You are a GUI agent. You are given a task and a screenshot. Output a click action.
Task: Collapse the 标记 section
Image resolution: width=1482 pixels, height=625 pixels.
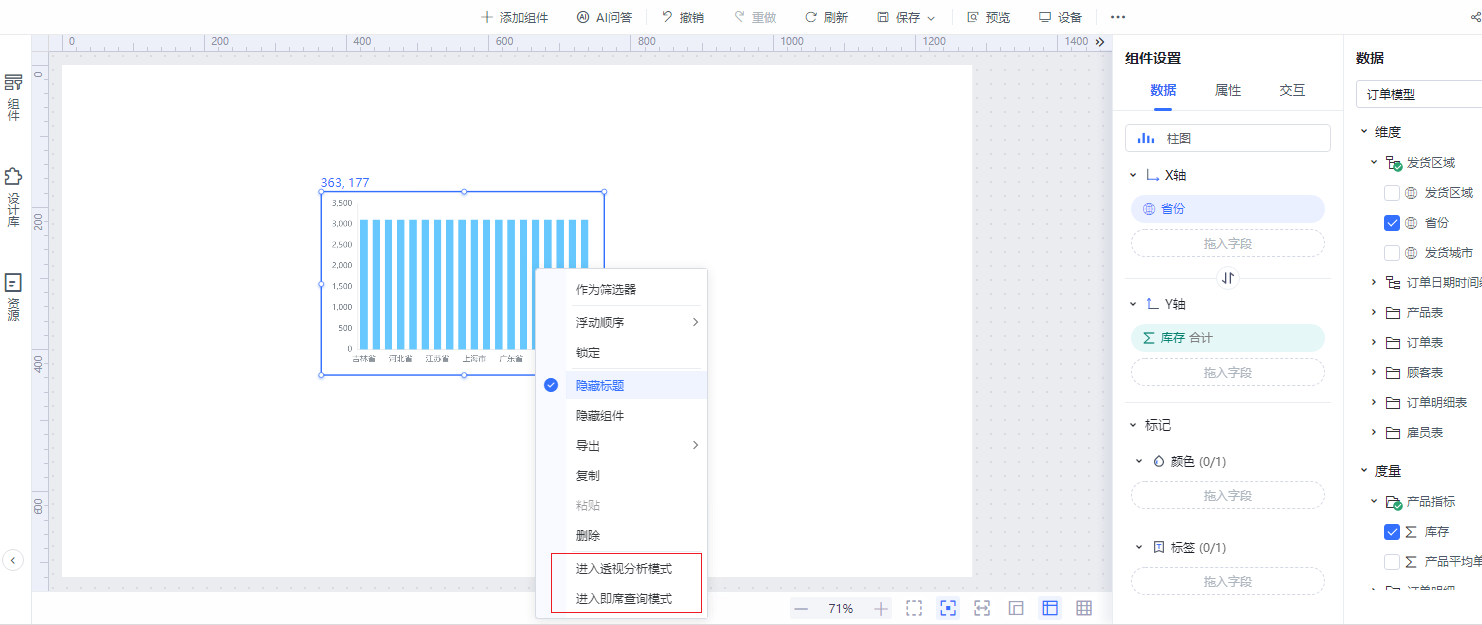click(x=1133, y=425)
